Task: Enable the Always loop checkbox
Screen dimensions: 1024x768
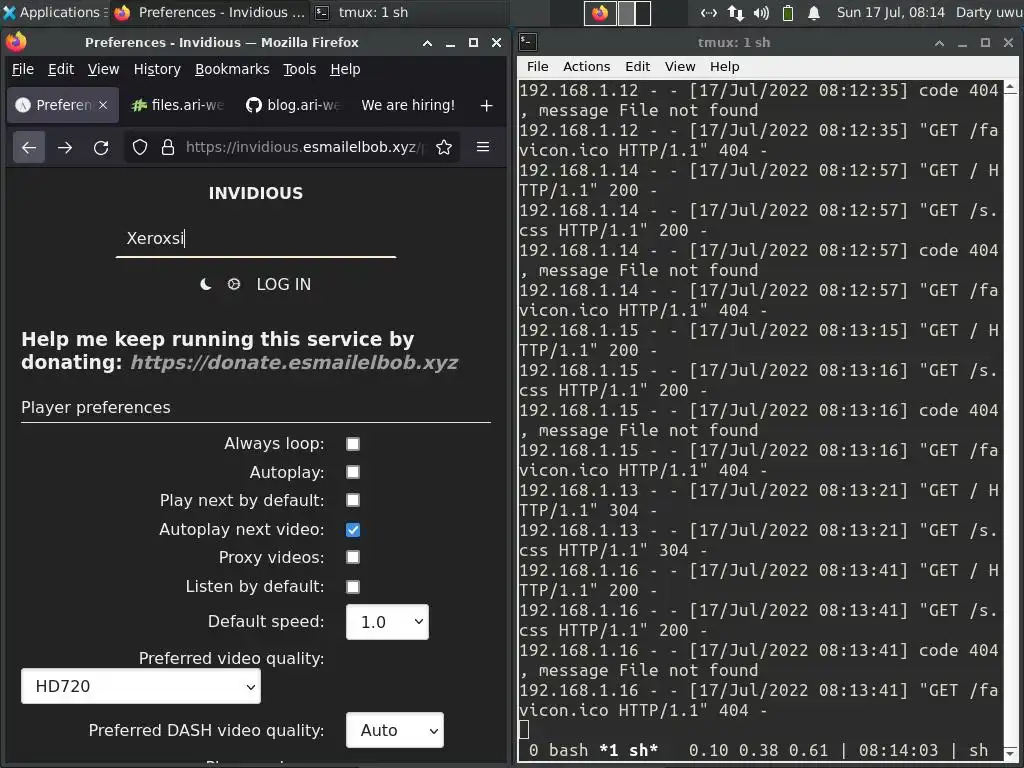Action: tap(353, 444)
